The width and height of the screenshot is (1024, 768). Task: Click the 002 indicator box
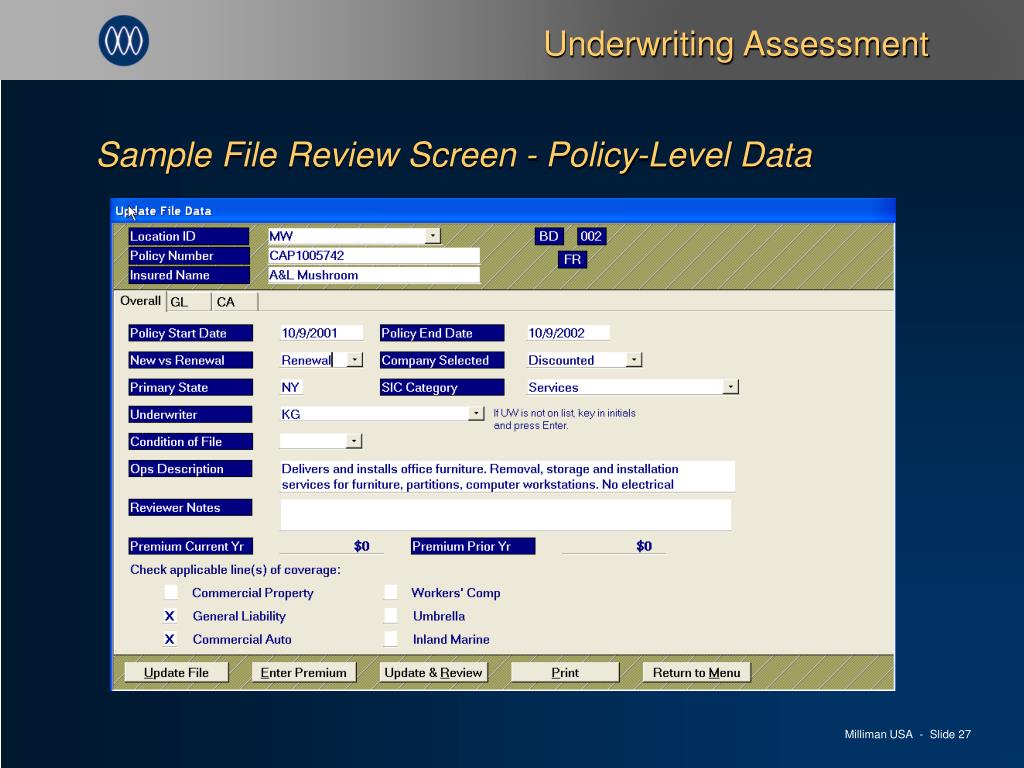click(x=591, y=236)
